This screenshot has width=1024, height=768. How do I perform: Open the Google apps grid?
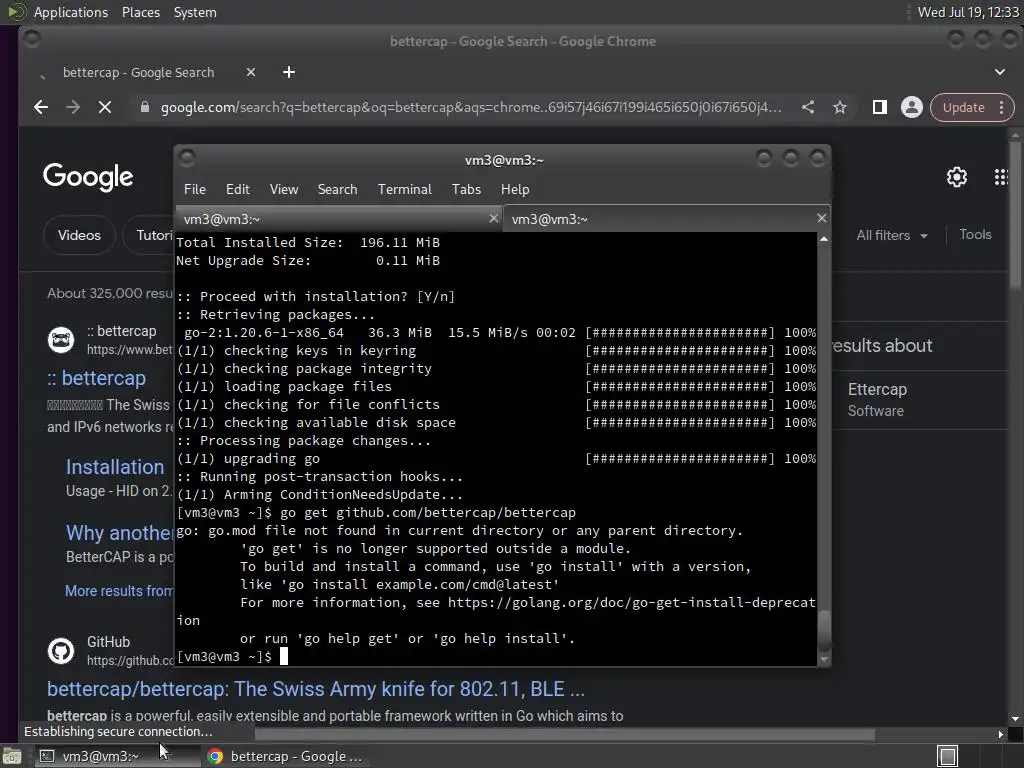coord(1001,177)
